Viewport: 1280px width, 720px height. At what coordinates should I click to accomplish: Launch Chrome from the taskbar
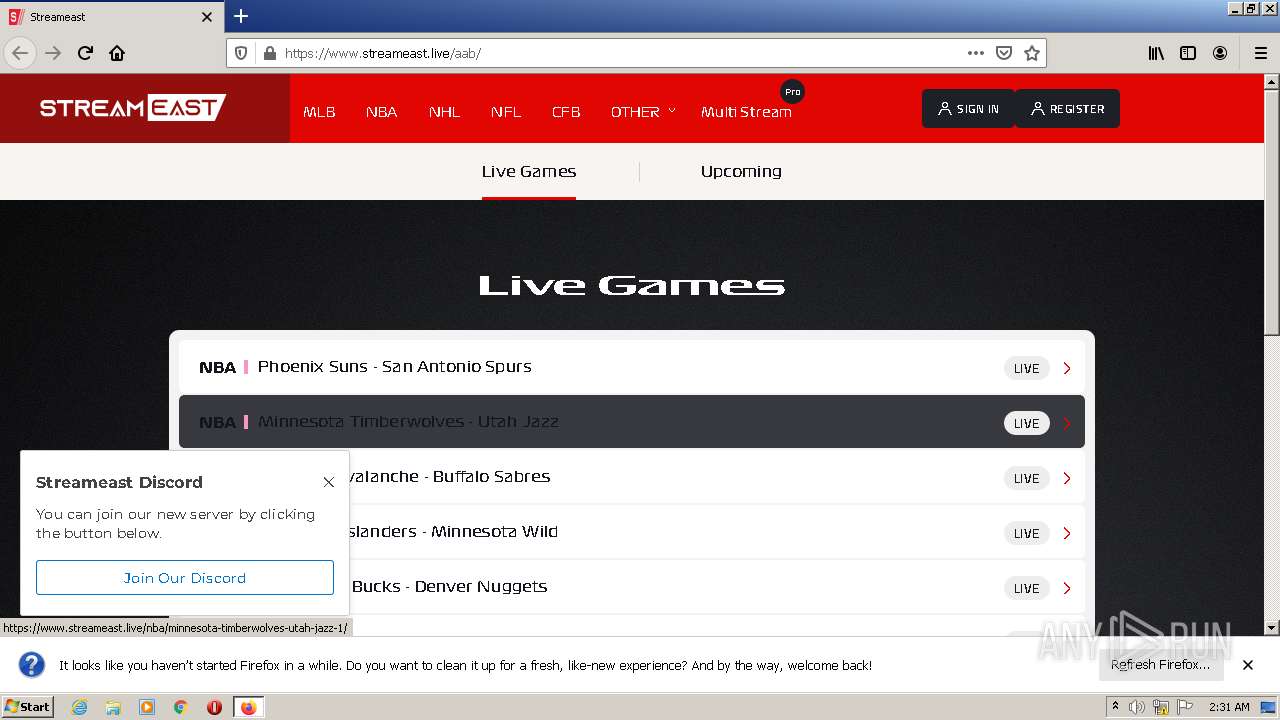point(180,707)
